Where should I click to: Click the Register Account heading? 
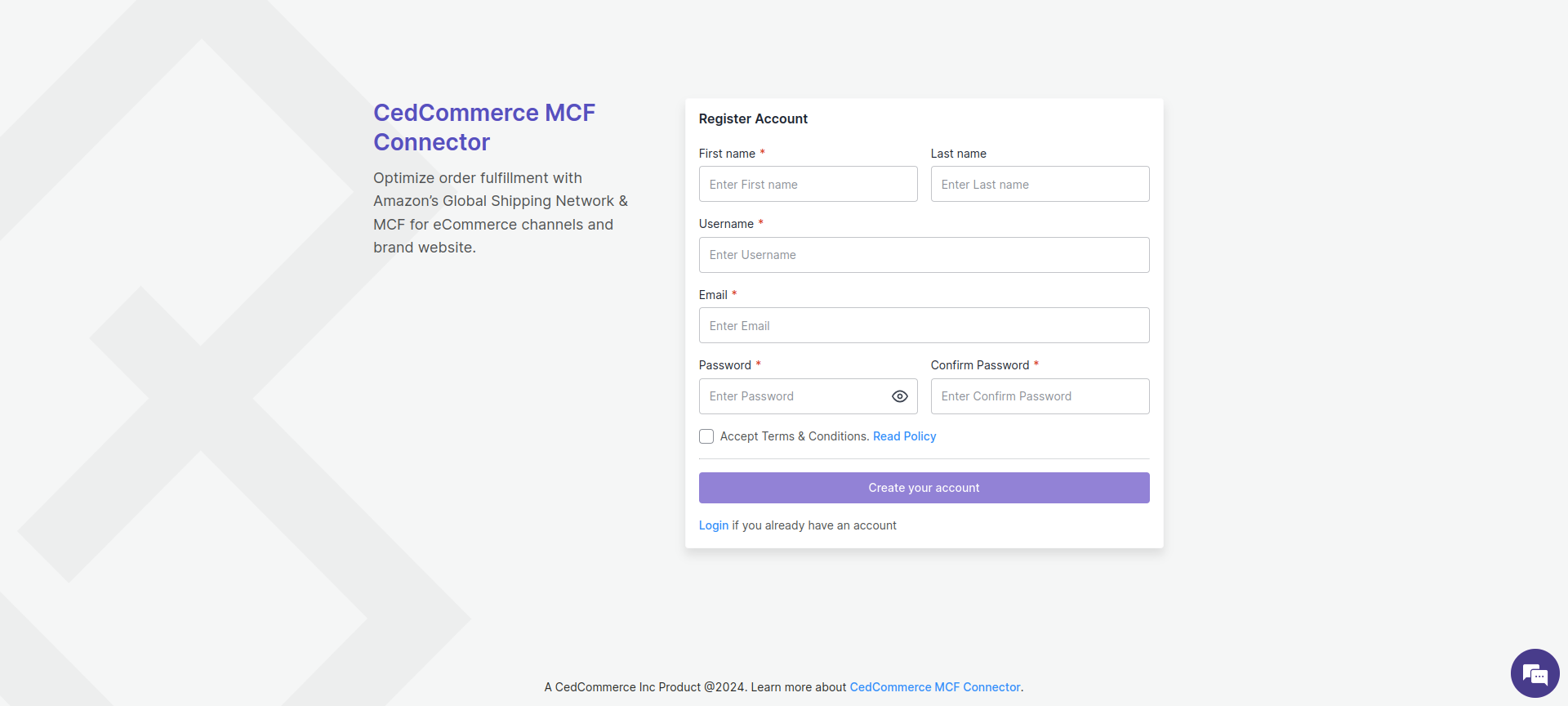753,118
